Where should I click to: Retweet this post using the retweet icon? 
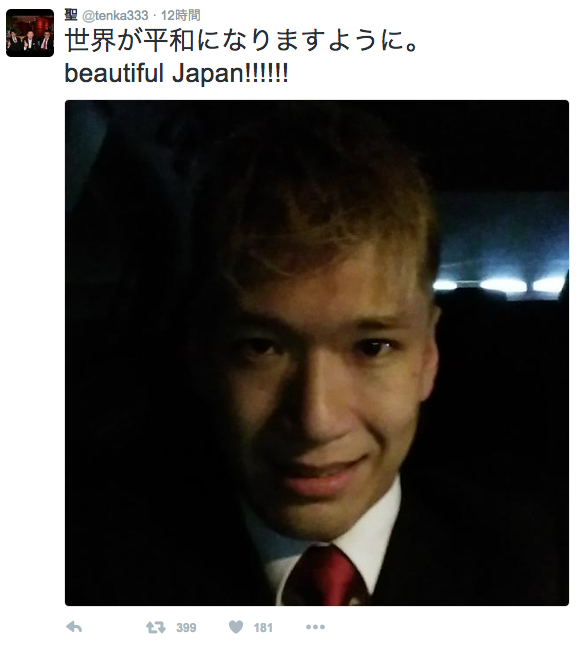156,627
